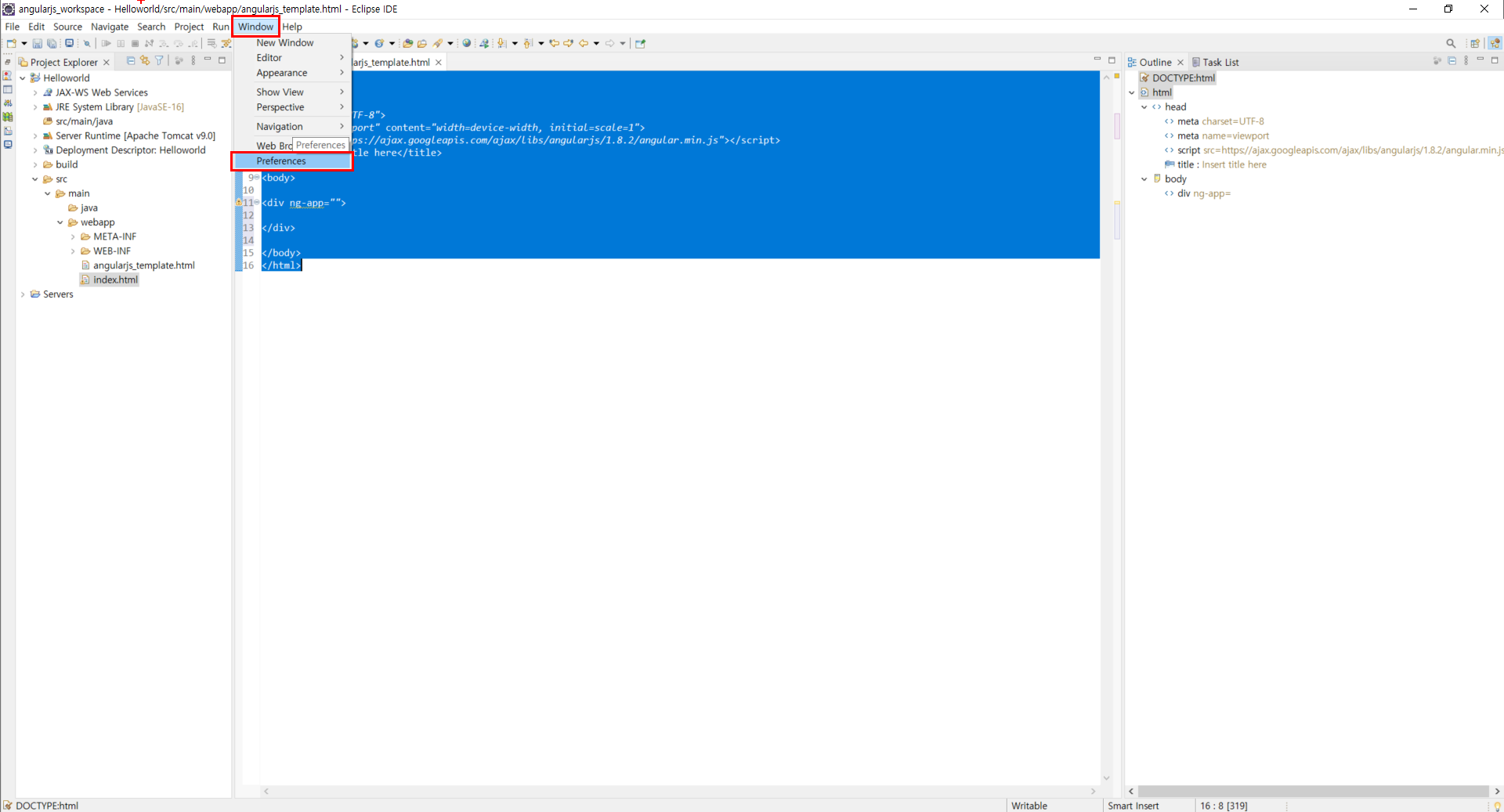
Task: Click Smart Insert in the status bar
Action: pyautogui.click(x=1133, y=806)
